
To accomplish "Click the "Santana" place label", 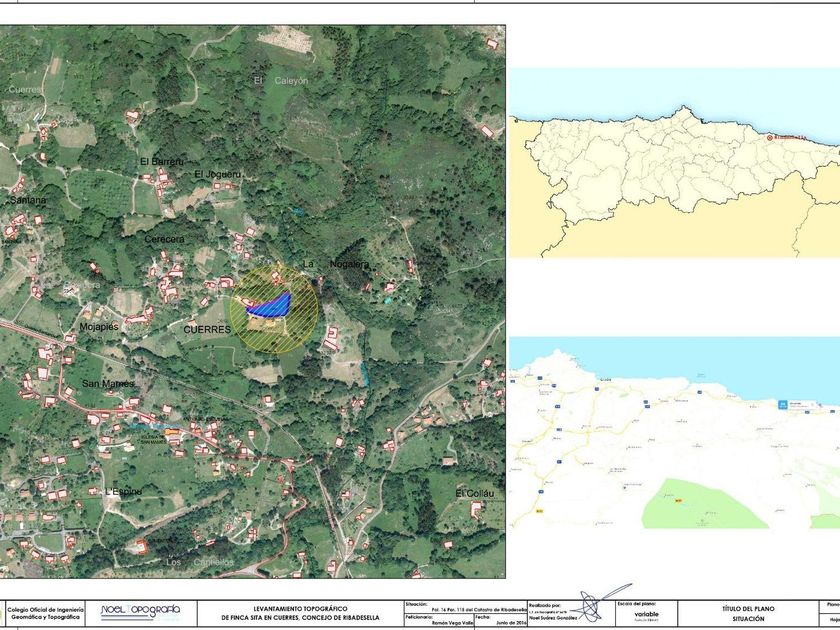I will [28, 200].
